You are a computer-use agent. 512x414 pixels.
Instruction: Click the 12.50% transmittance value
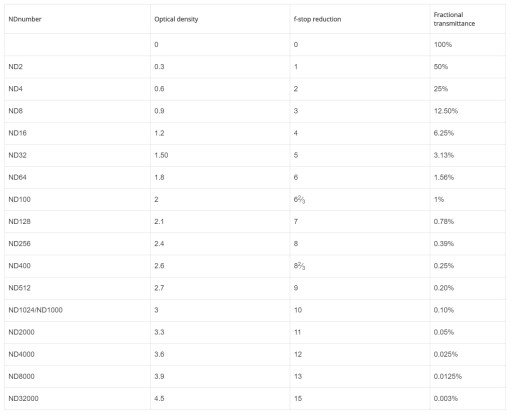click(446, 111)
